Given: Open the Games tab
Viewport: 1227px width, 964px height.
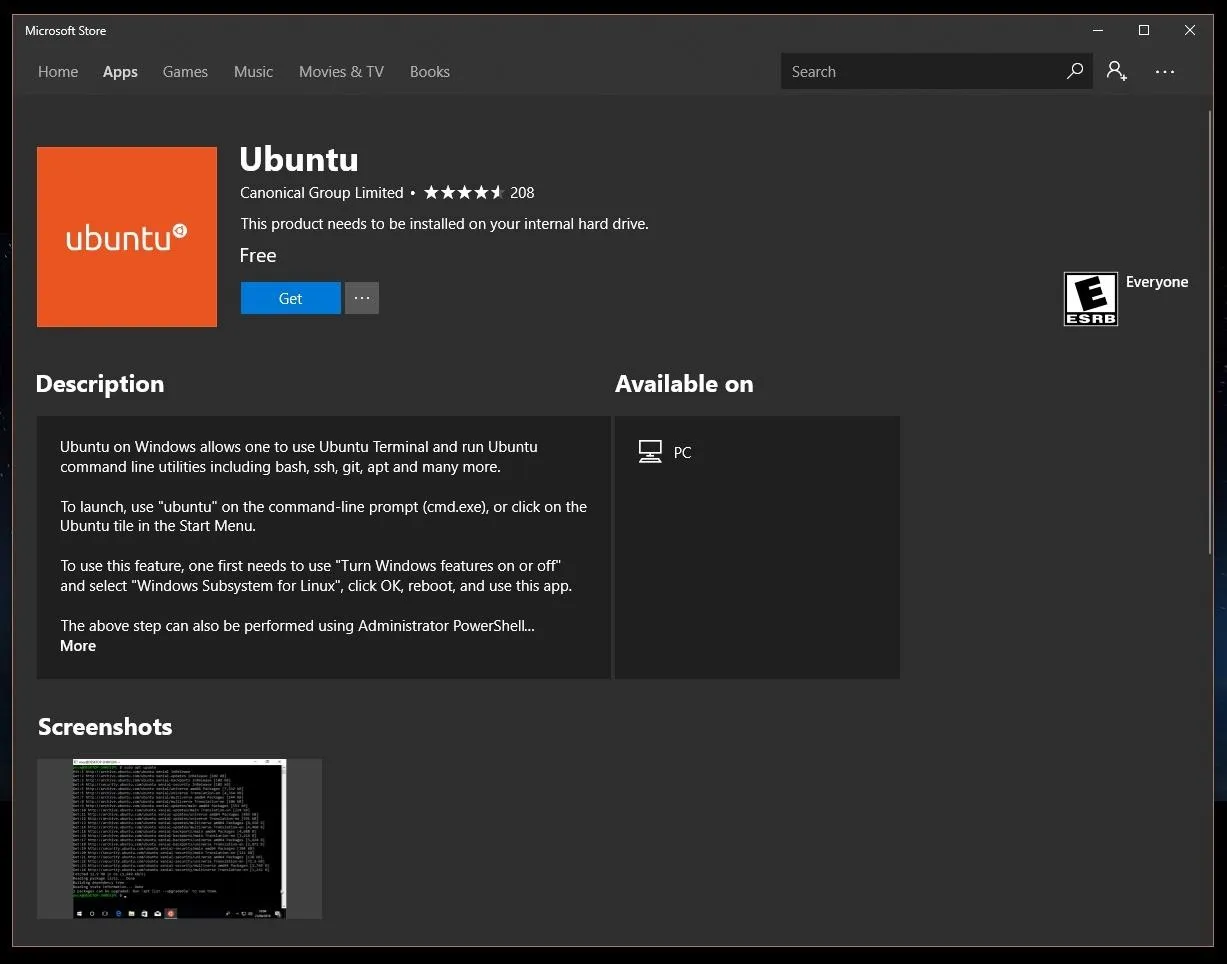Looking at the screenshot, I should pyautogui.click(x=185, y=72).
